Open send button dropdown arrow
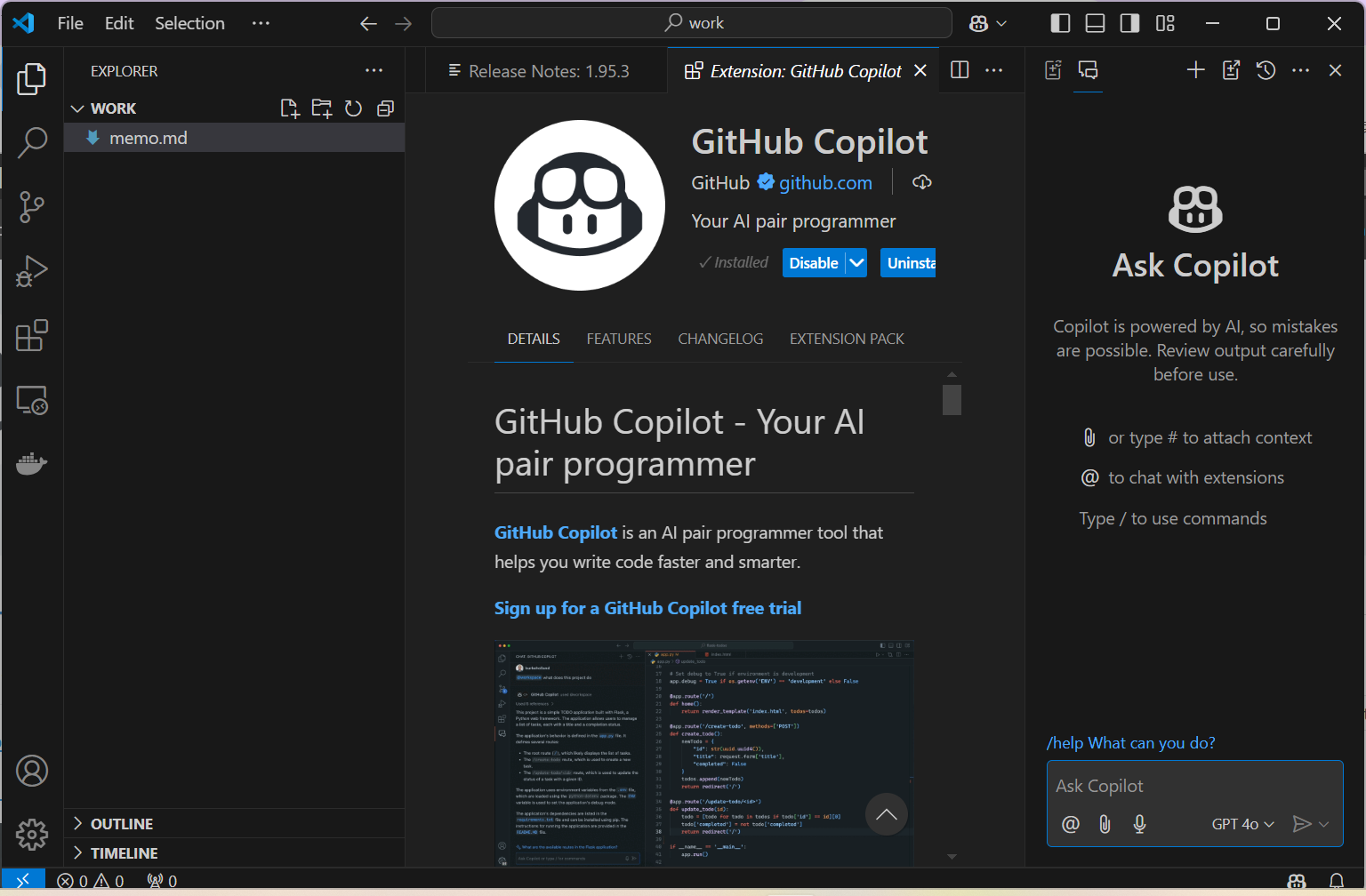1366x896 pixels. click(x=1324, y=824)
